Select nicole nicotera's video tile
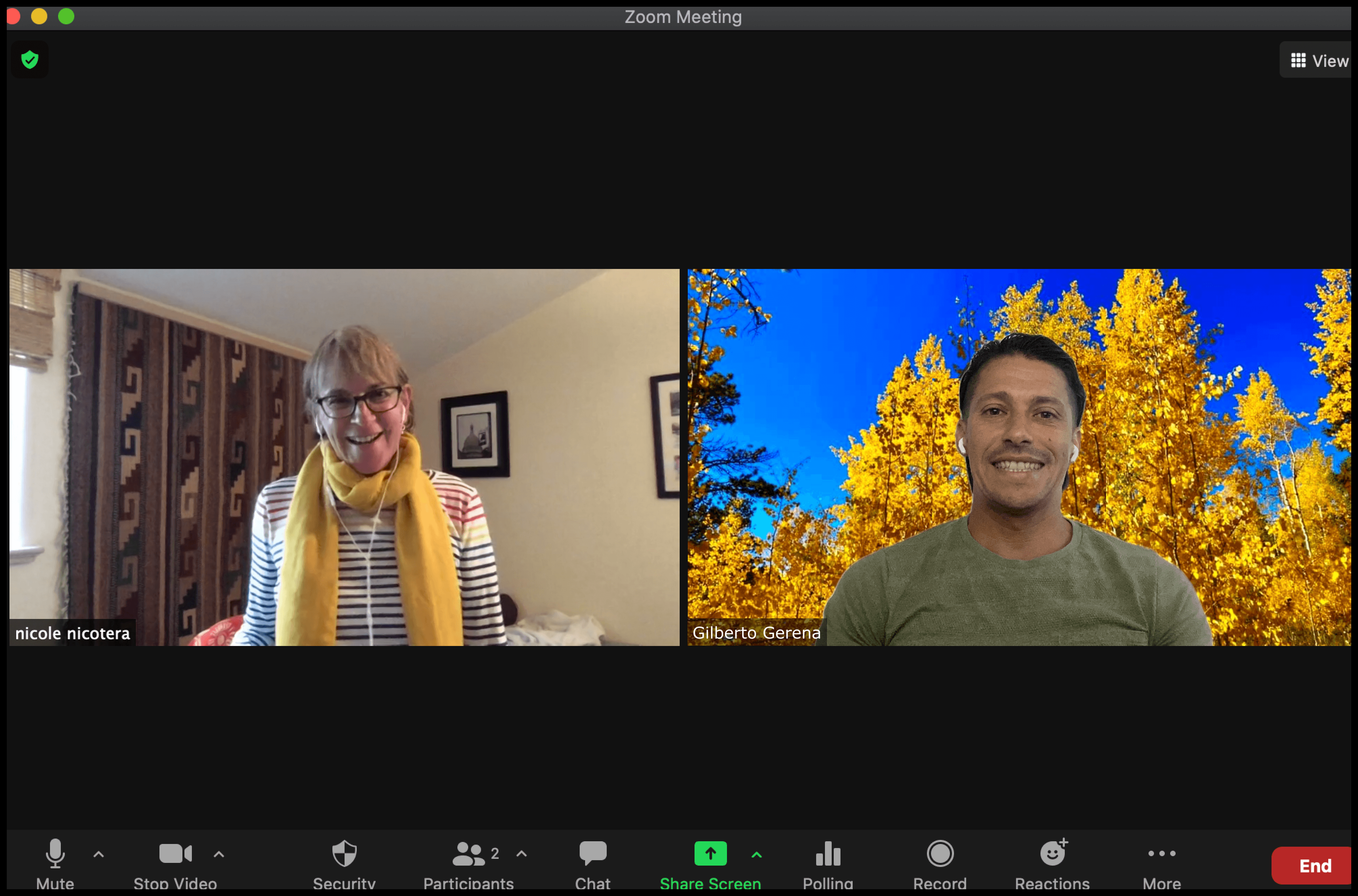 [344, 457]
